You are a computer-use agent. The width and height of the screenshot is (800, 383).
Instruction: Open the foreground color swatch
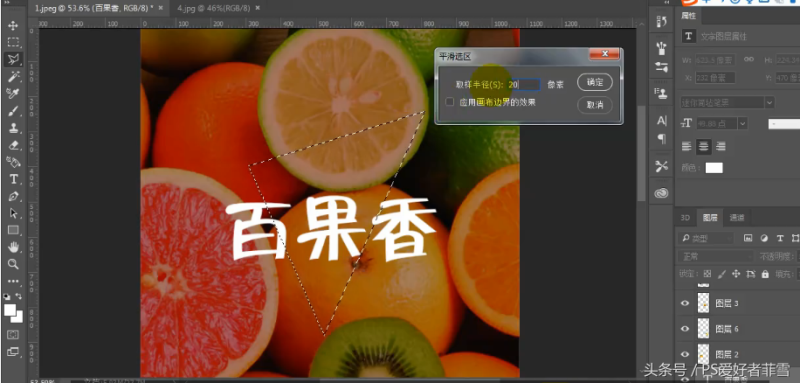[10, 310]
